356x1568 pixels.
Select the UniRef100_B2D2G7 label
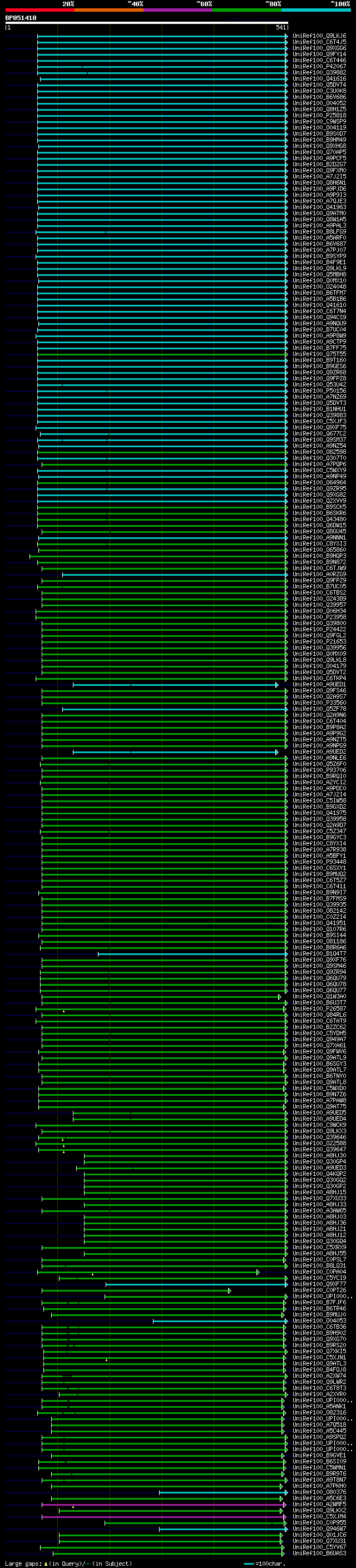point(319,165)
